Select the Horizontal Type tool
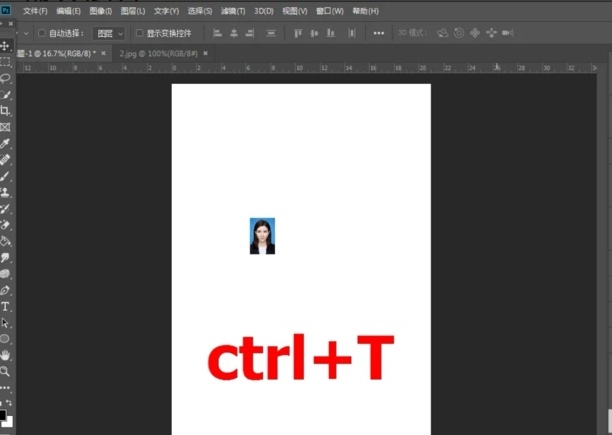 tap(6, 306)
